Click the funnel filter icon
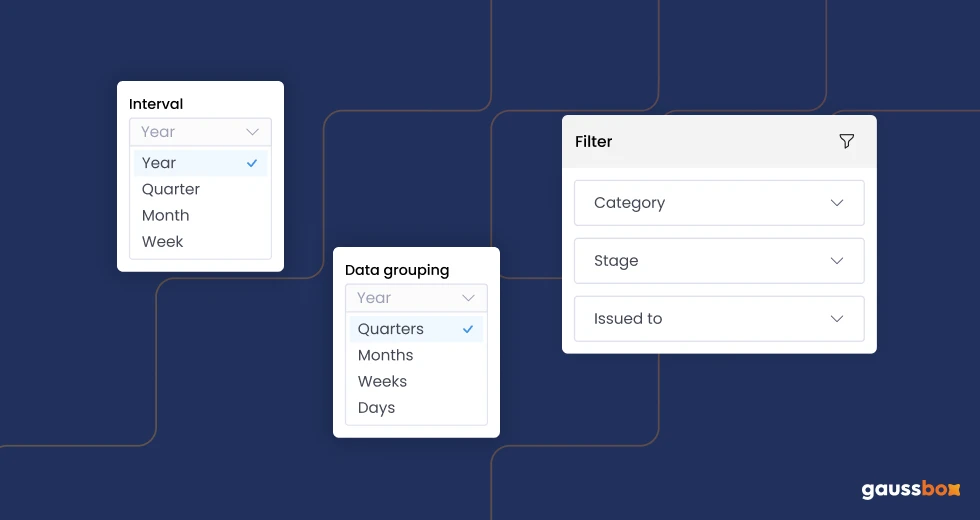This screenshot has height=520, width=980. (x=846, y=141)
